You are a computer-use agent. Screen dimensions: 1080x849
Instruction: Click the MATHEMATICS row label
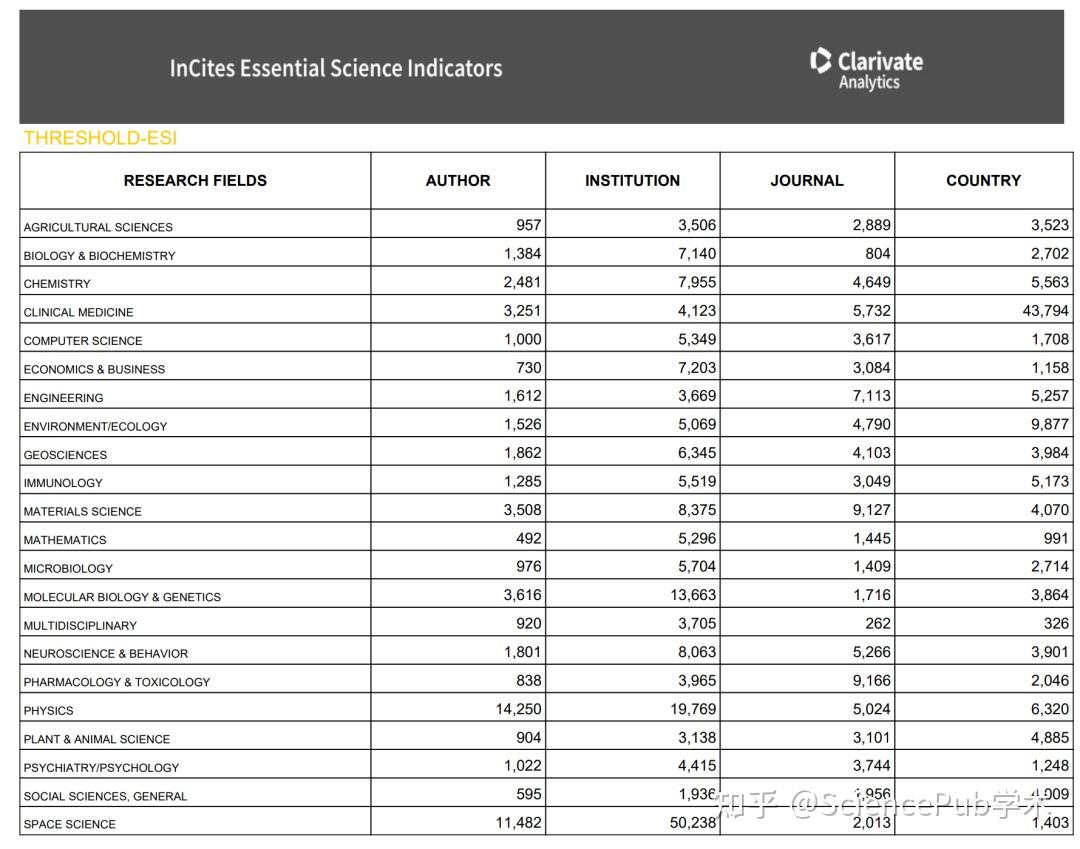(65, 540)
